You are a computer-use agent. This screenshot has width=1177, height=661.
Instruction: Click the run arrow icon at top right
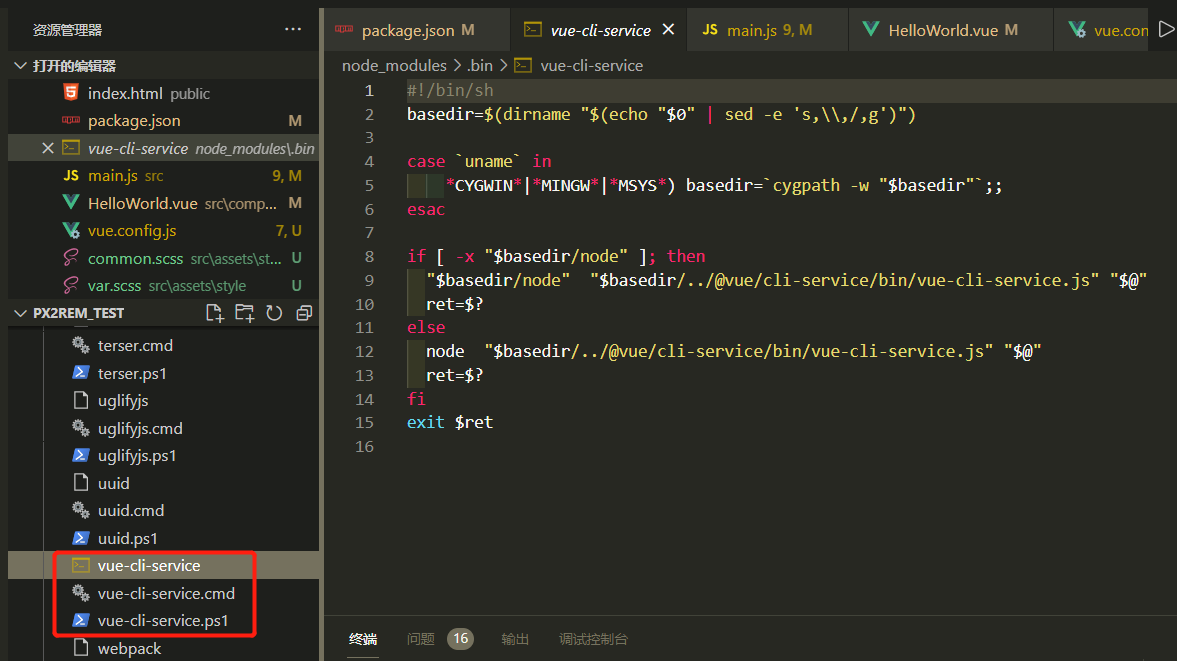(1165, 30)
